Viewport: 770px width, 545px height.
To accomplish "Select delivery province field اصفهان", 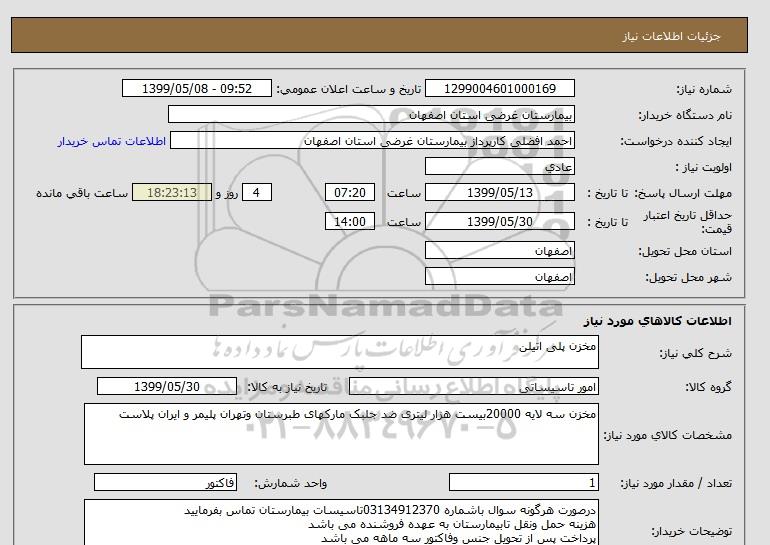I will [x=499, y=250].
